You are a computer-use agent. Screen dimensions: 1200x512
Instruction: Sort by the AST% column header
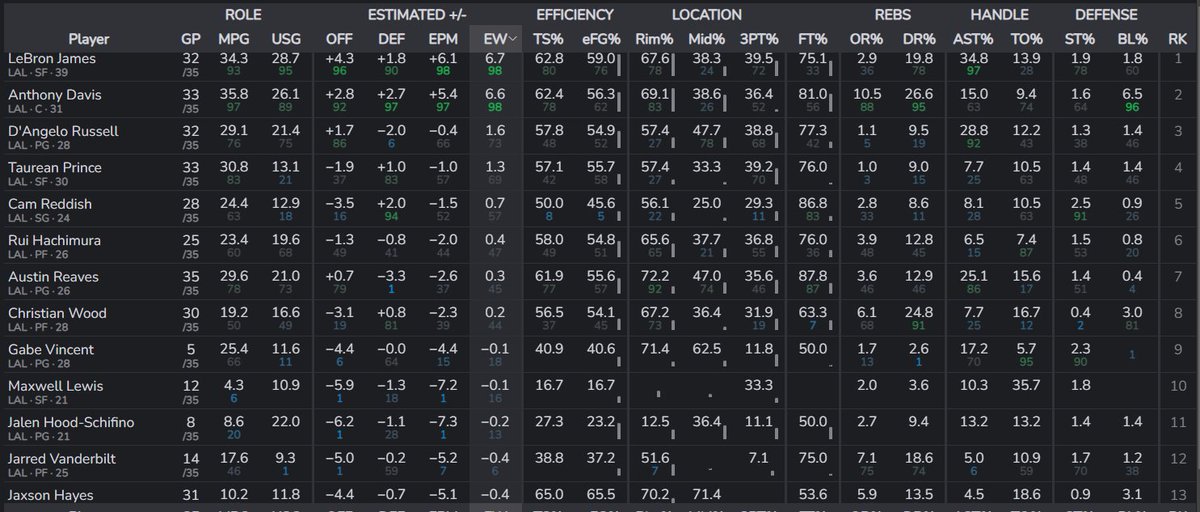point(974,40)
